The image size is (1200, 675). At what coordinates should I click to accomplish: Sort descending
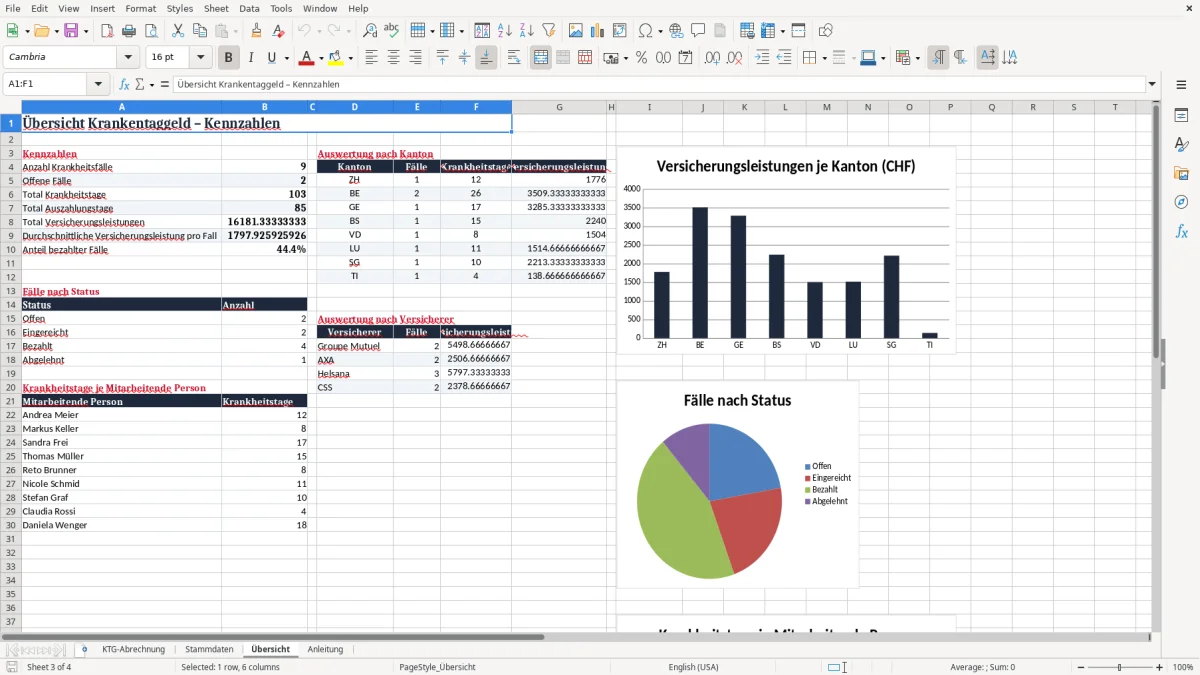click(x=526, y=31)
